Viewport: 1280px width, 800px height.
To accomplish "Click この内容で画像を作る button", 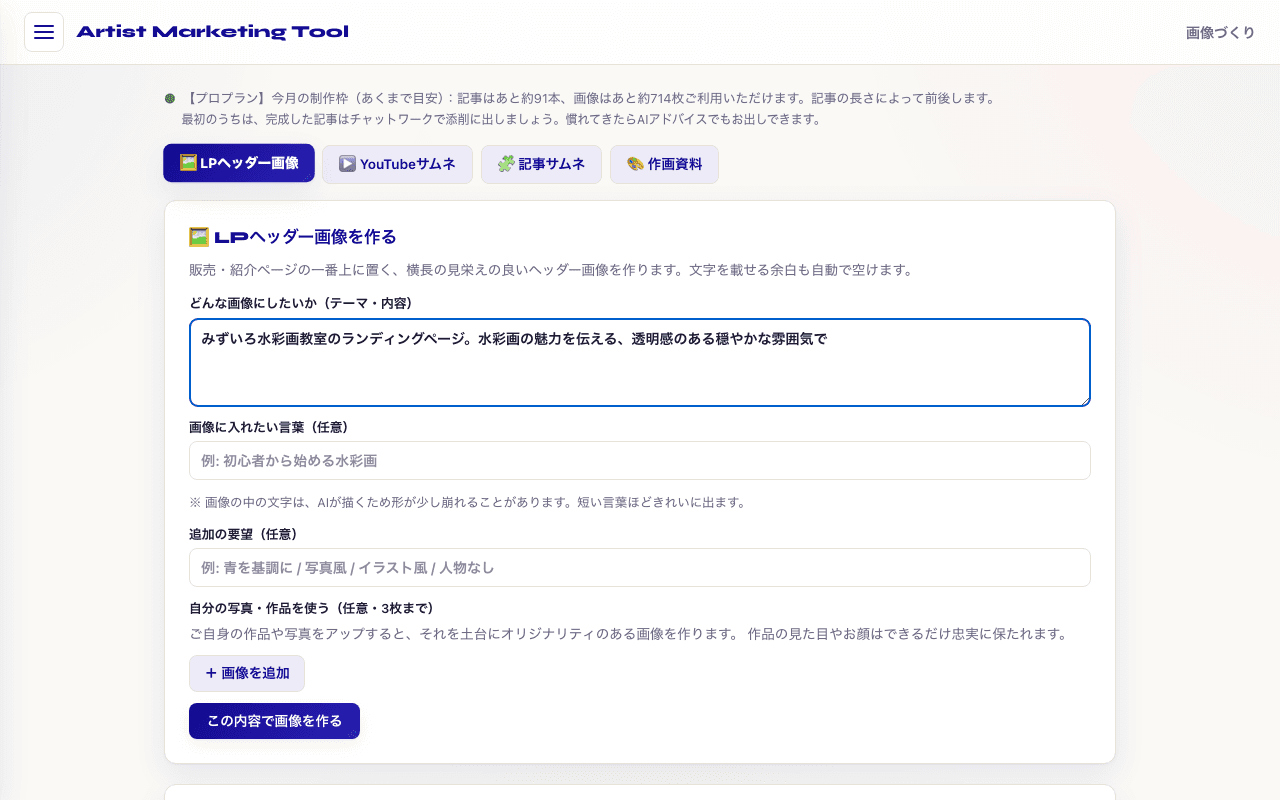I will tap(274, 721).
